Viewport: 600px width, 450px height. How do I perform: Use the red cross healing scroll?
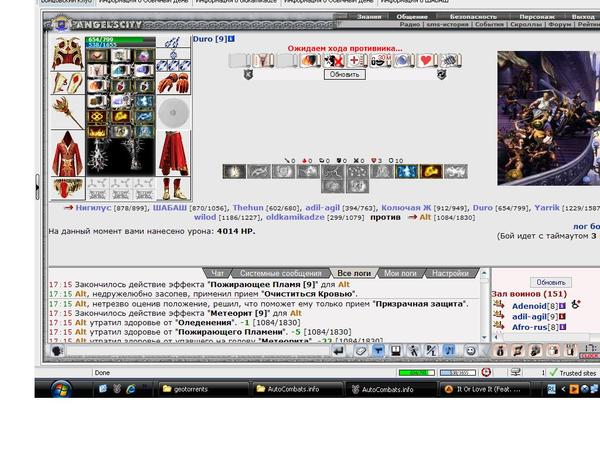357,60
